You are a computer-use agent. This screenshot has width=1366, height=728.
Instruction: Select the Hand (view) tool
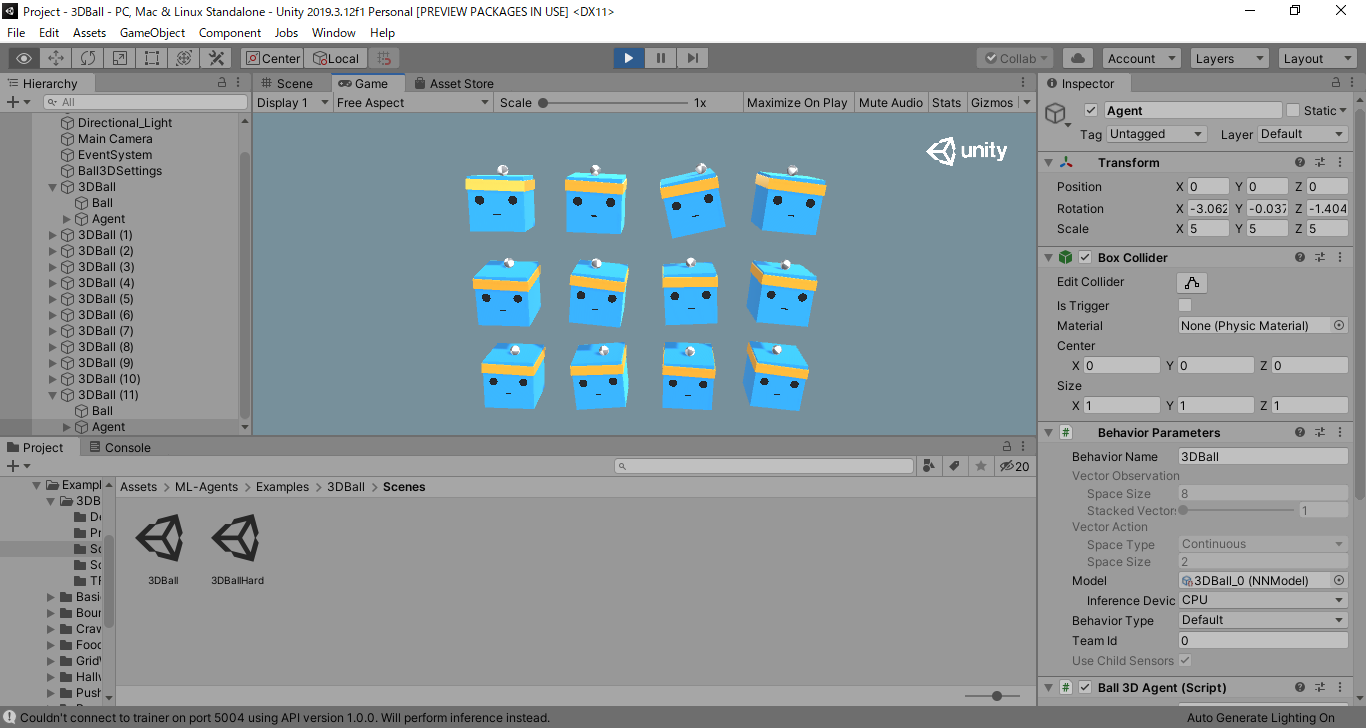click(x=24, y=58)
